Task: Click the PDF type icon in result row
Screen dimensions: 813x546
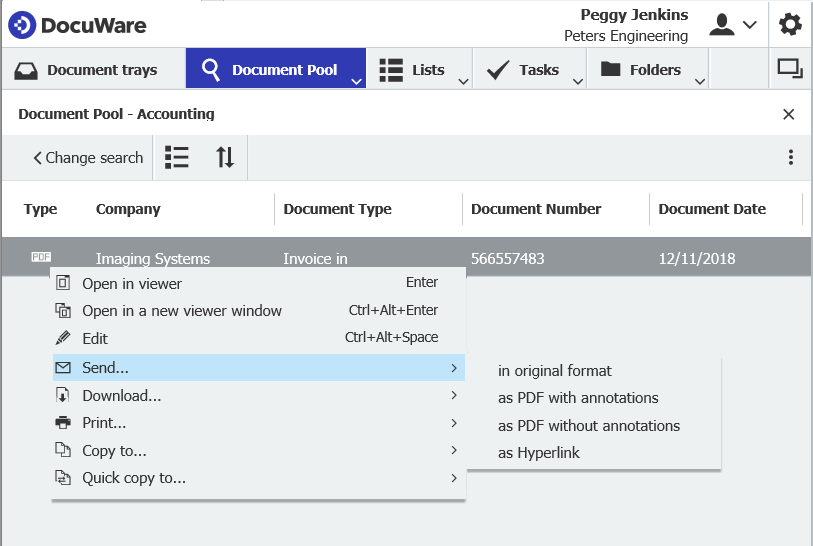Action: click(41, 258)
